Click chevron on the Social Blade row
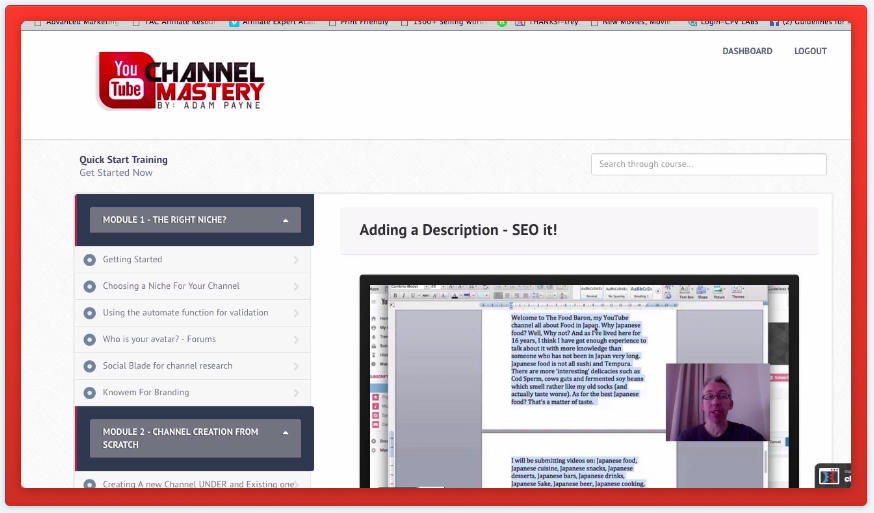The height and width of the screenshot is (513, 874). tap(296, 366)
